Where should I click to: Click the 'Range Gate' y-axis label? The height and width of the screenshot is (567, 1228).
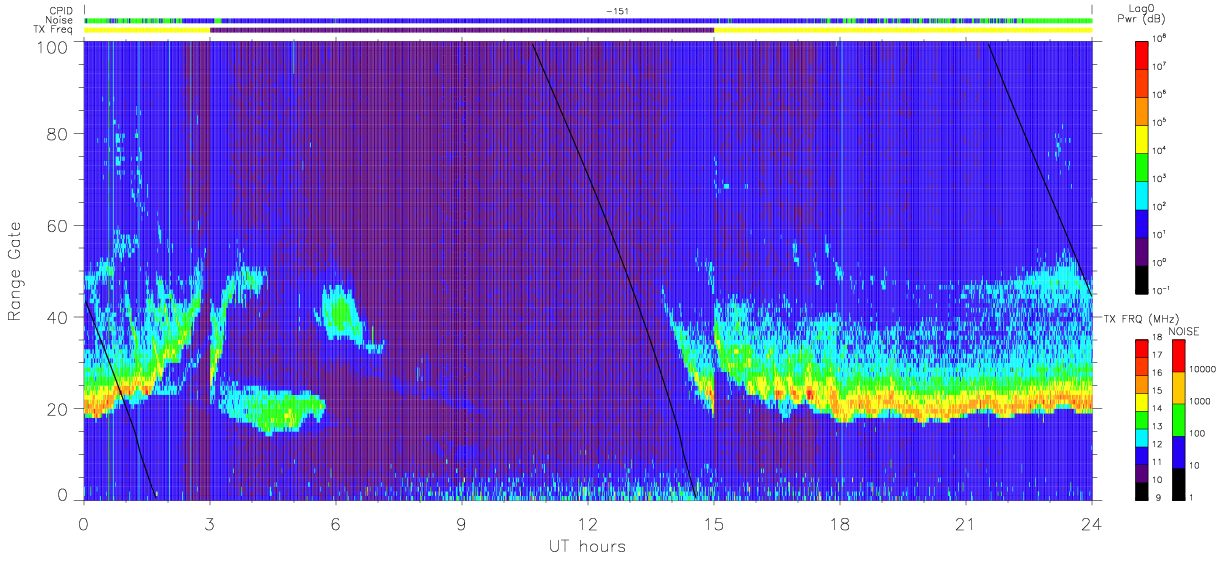(x=15, y=271)
